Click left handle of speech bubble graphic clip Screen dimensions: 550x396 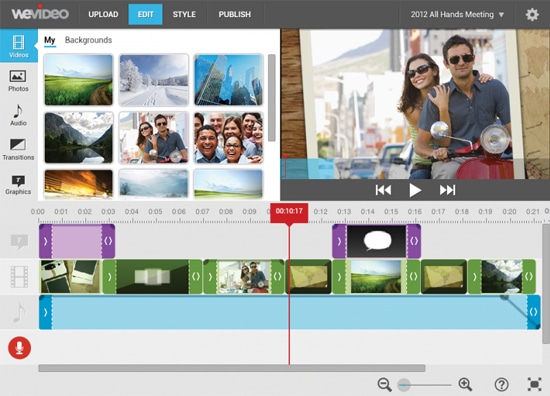tap(339, 241)
